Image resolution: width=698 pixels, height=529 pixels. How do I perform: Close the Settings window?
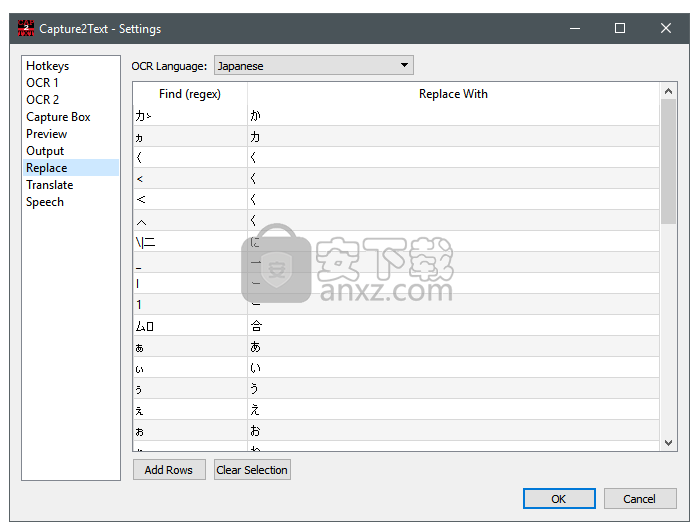(666, 28)
